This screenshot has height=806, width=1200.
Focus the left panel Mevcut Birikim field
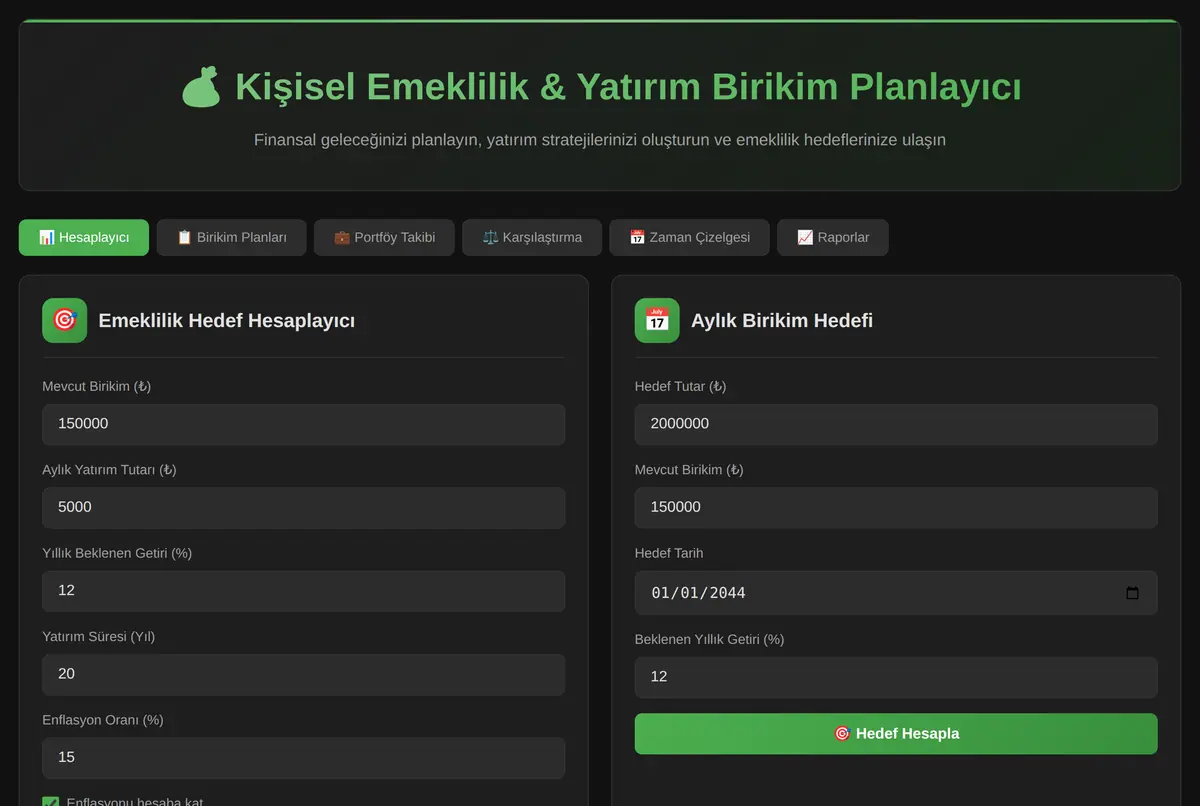click(304, 424)
